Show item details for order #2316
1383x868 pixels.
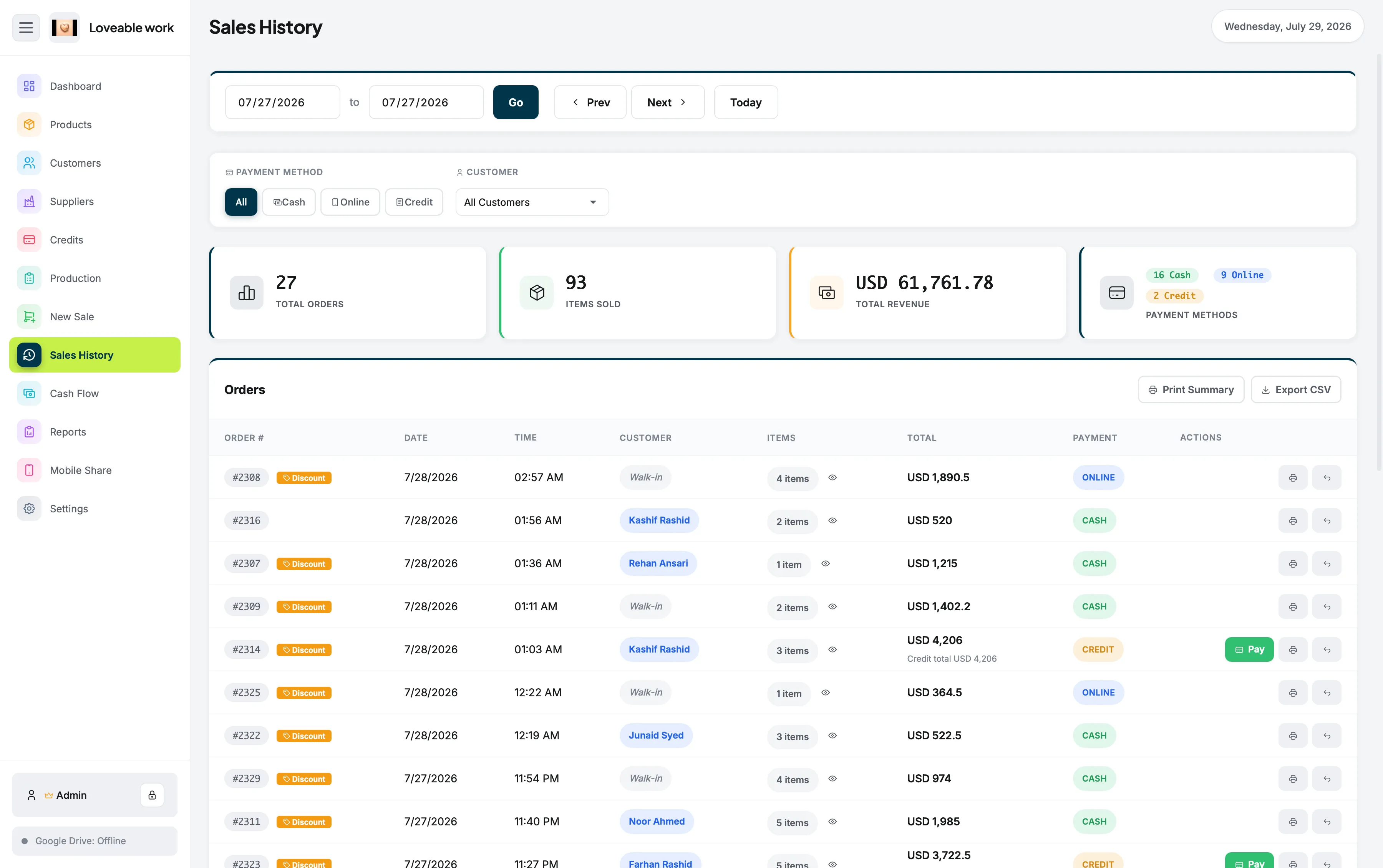pyautogui.click(x=832, y=521)
